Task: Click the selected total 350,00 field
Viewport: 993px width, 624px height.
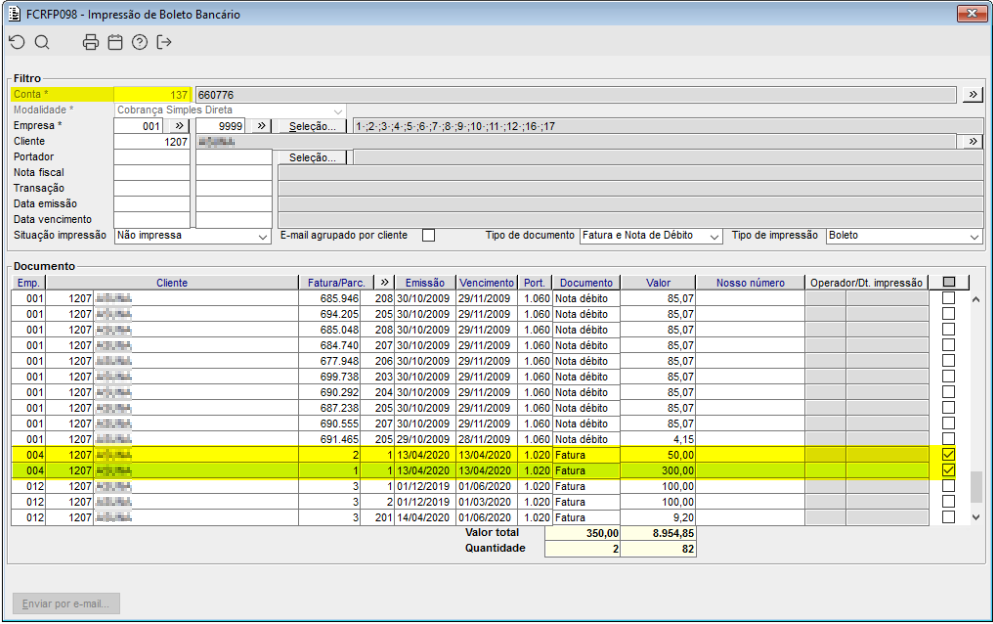Action: (x=582, y=533)
